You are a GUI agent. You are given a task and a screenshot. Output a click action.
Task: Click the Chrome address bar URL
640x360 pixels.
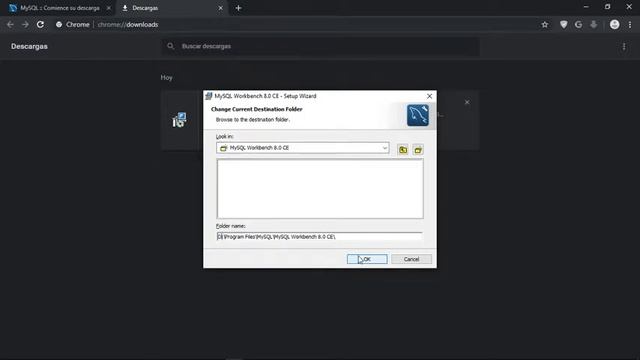tap(128, 24)
